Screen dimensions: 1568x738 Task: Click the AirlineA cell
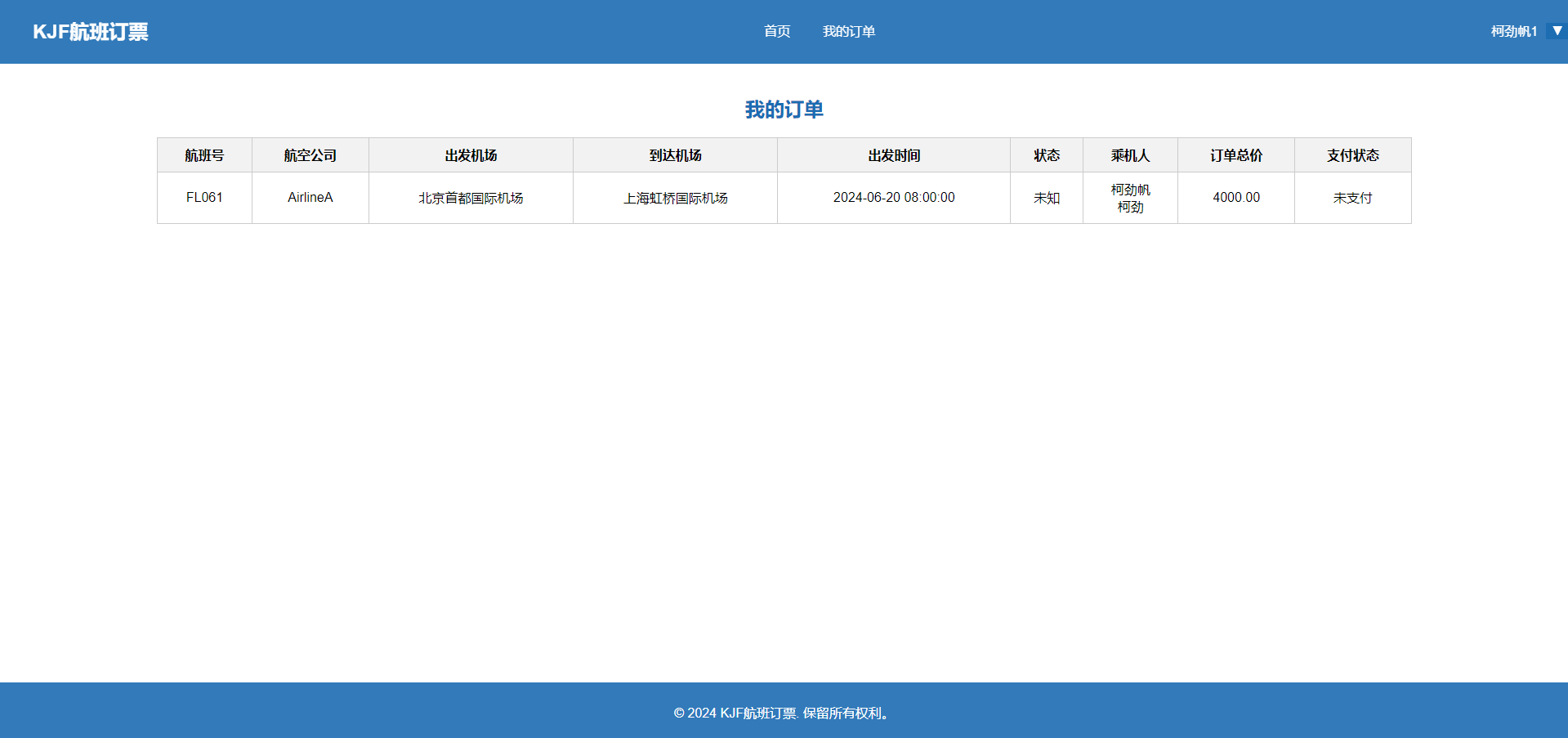point(310,198)
